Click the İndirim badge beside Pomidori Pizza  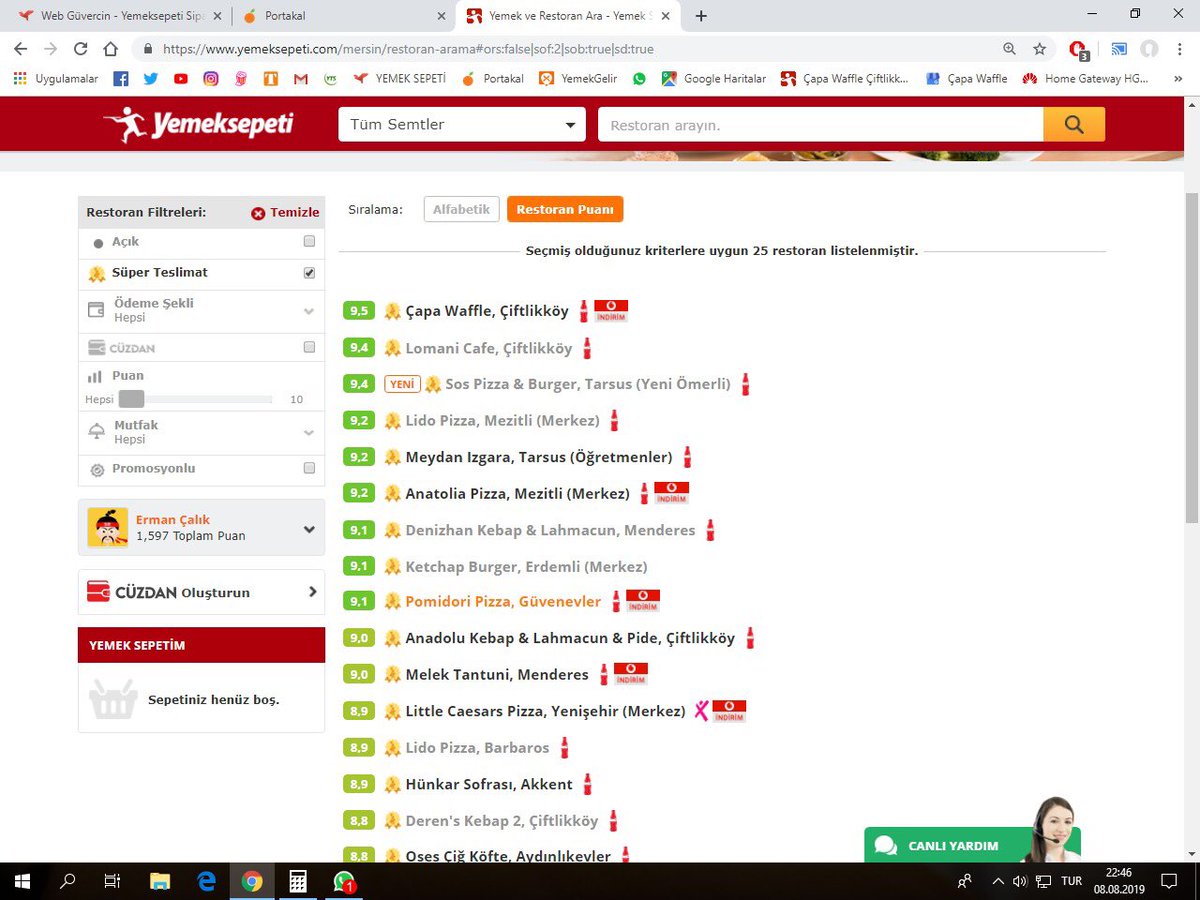[x=643, y=601]
